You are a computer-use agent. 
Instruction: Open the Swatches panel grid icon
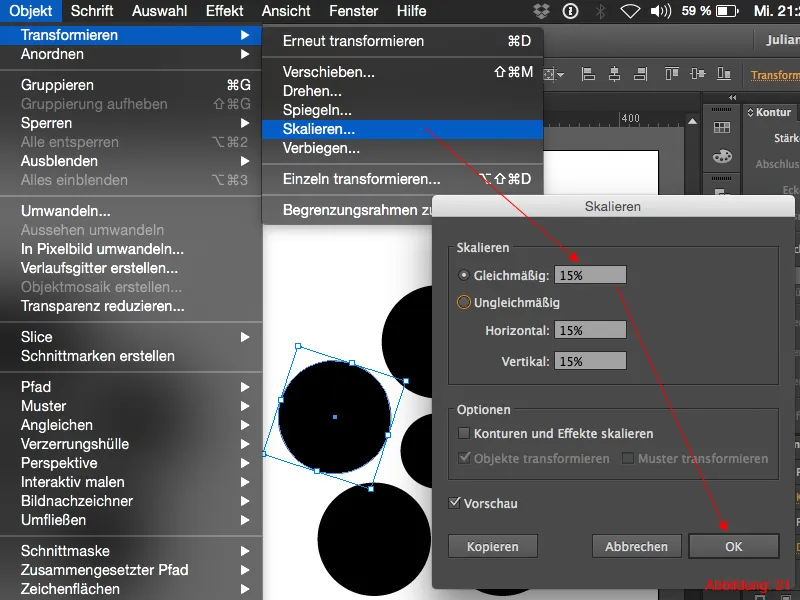(x=721, y=128)
